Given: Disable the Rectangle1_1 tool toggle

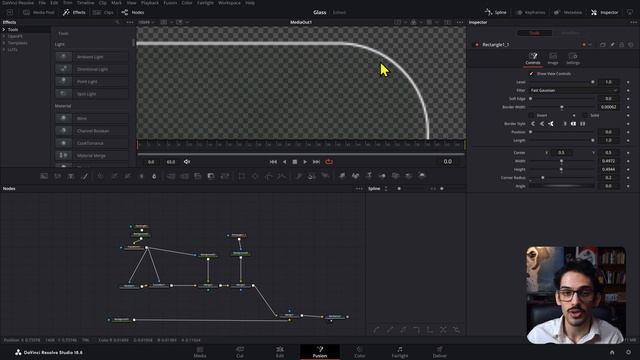Looking at the screenshot, I should (476, 44).
